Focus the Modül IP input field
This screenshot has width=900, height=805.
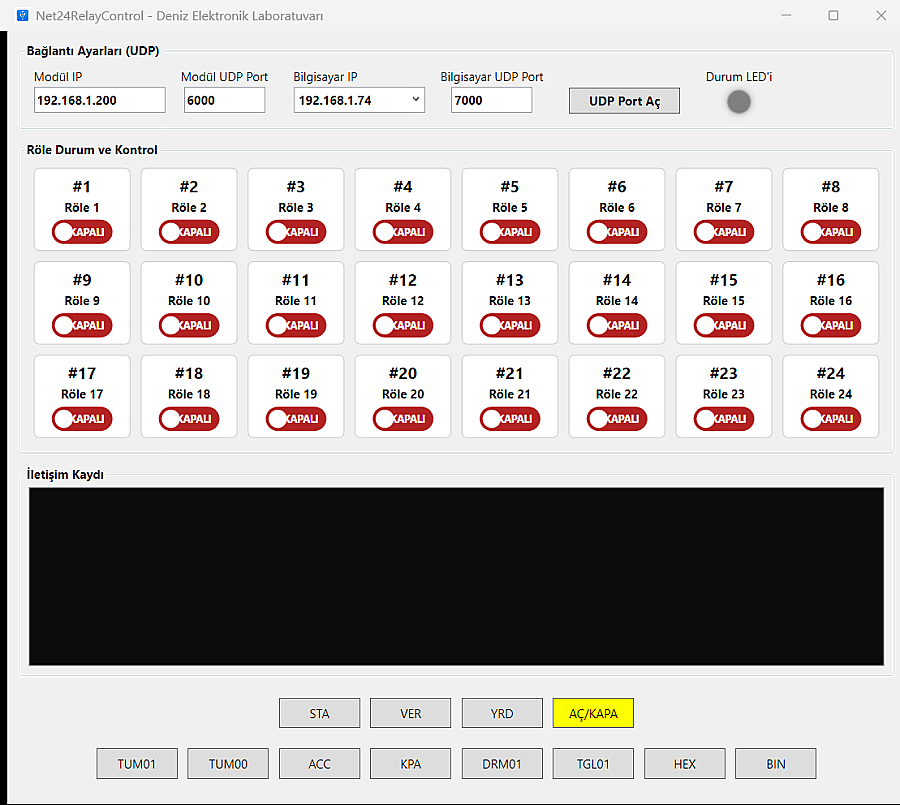[x=100, y=100]
